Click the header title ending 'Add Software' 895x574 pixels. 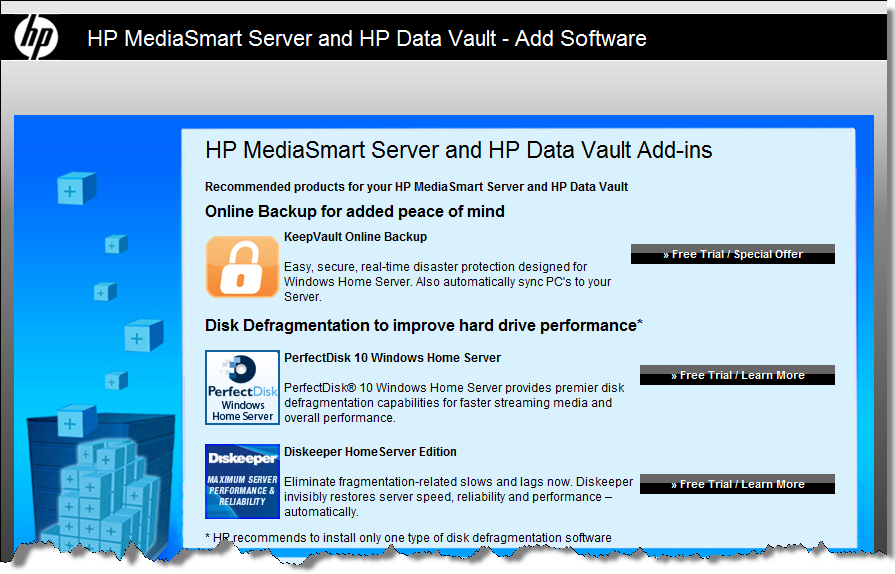pos(366,38)
